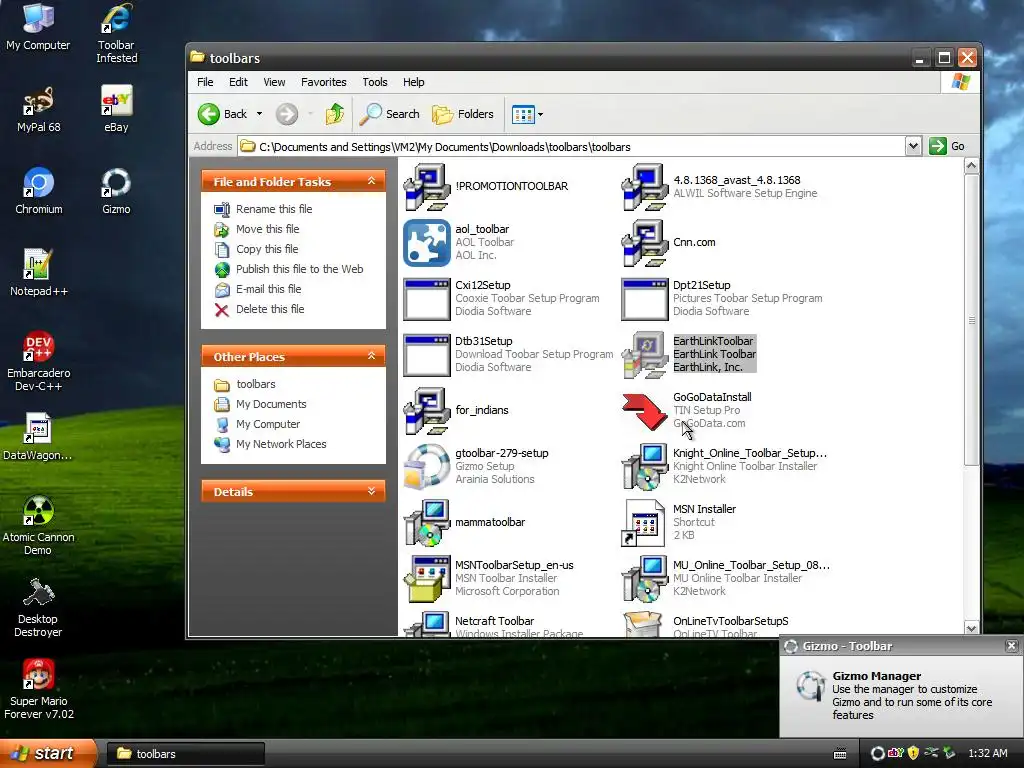Open My Documents in Other Places
Image resolution: width=1024 pixels, height=768 pixels.
click(x=271, y=404)
